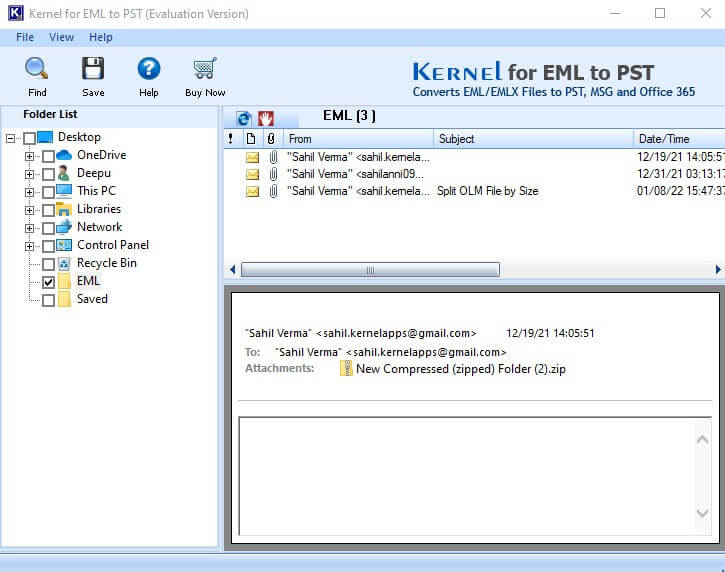Expand the Deepu tree node

29,174
